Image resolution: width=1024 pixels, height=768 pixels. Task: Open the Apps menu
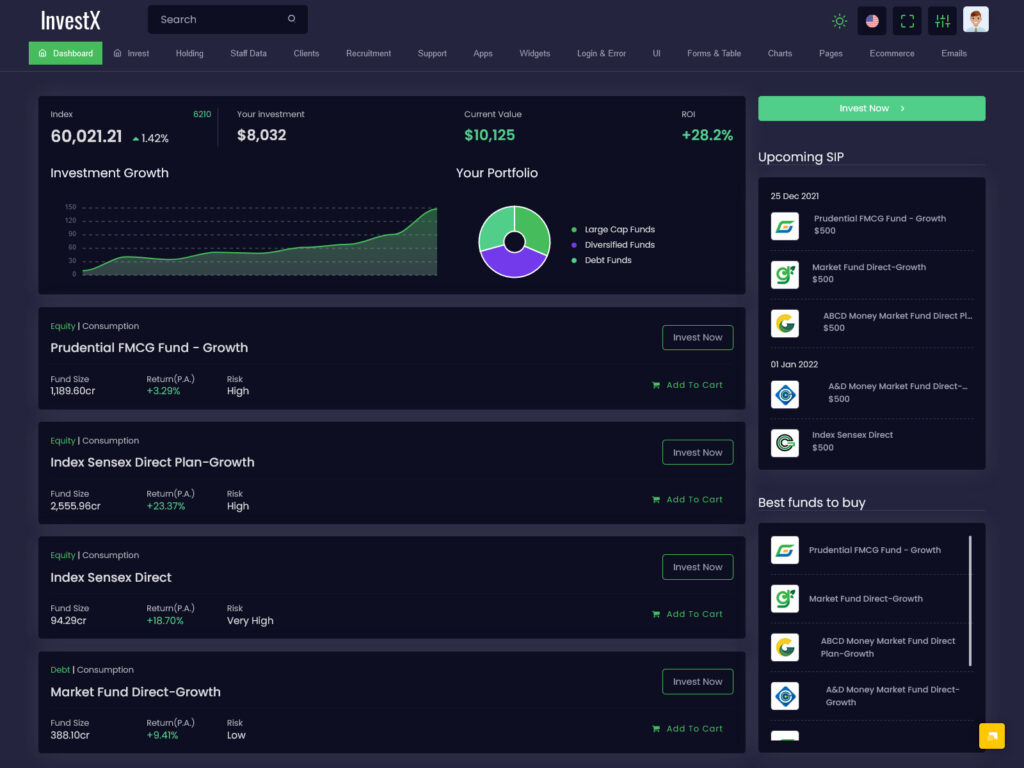click(x=483, y=54)
